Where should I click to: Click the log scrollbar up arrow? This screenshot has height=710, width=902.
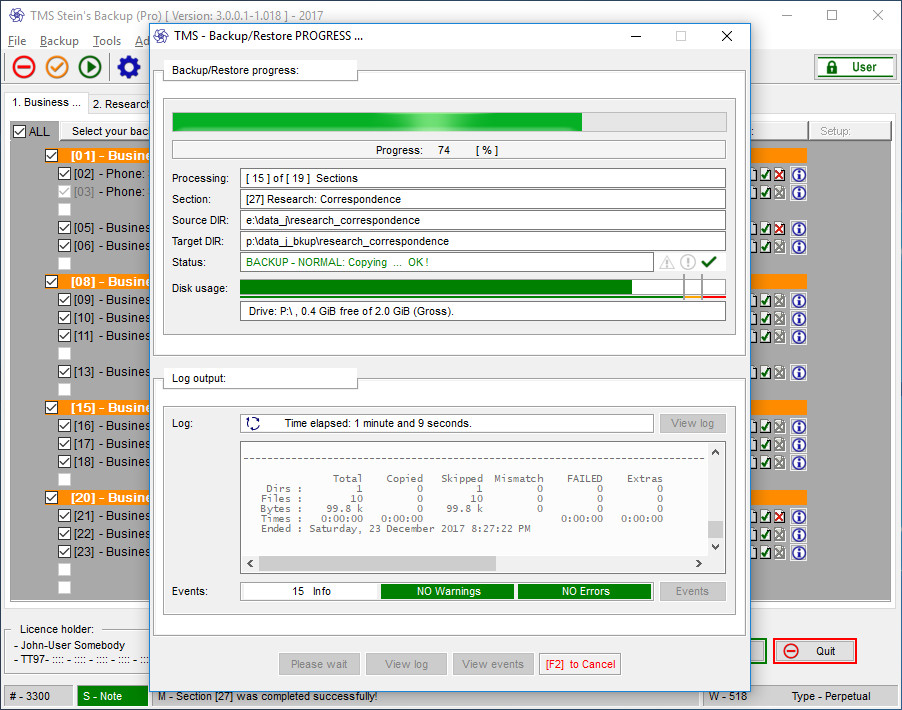point(715,452)
